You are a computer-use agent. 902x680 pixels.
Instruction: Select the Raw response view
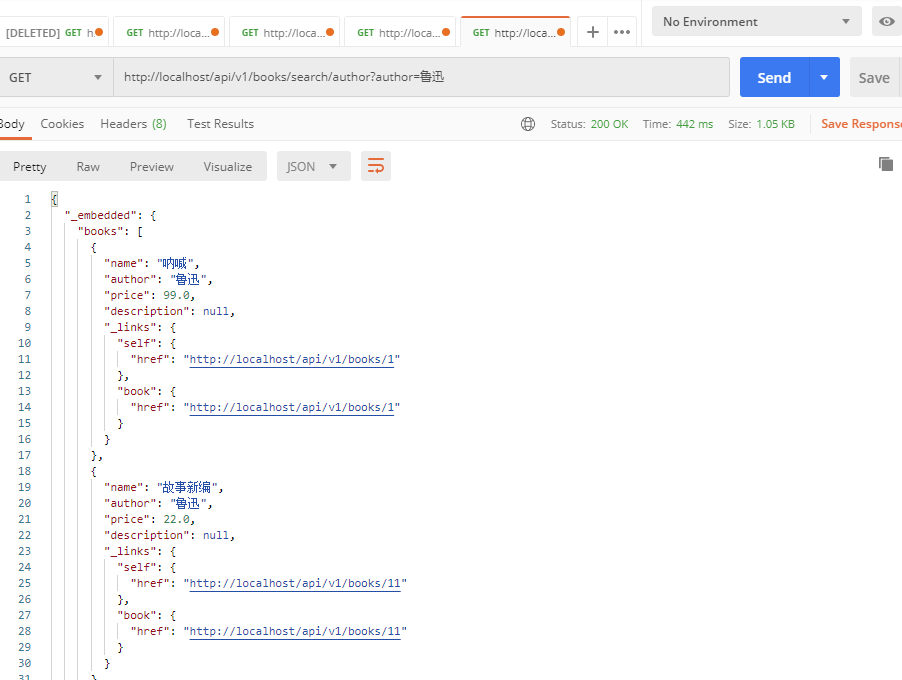tap(88, 167)
